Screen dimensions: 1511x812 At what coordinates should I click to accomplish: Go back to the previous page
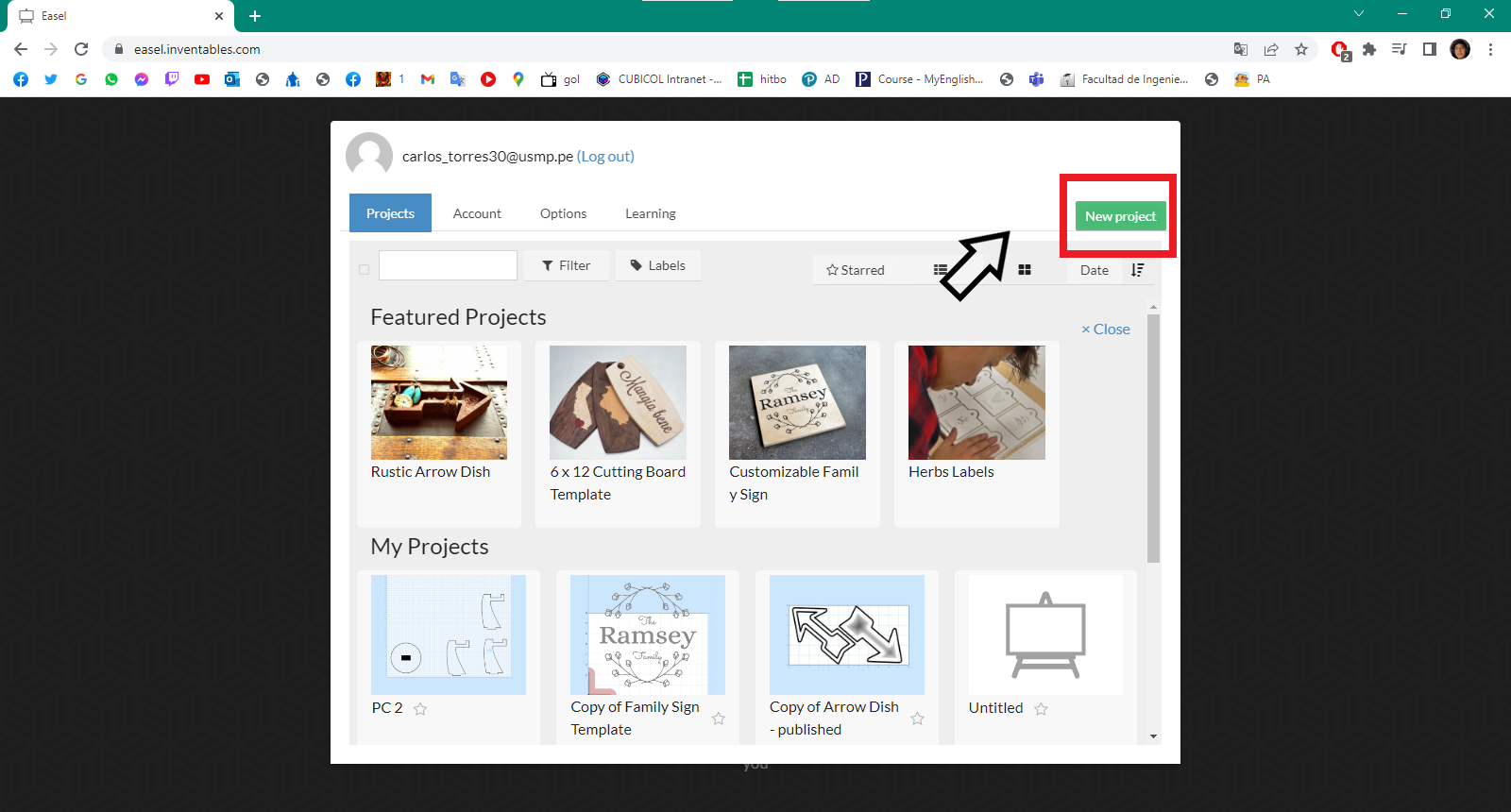click(x=21, y=49)
